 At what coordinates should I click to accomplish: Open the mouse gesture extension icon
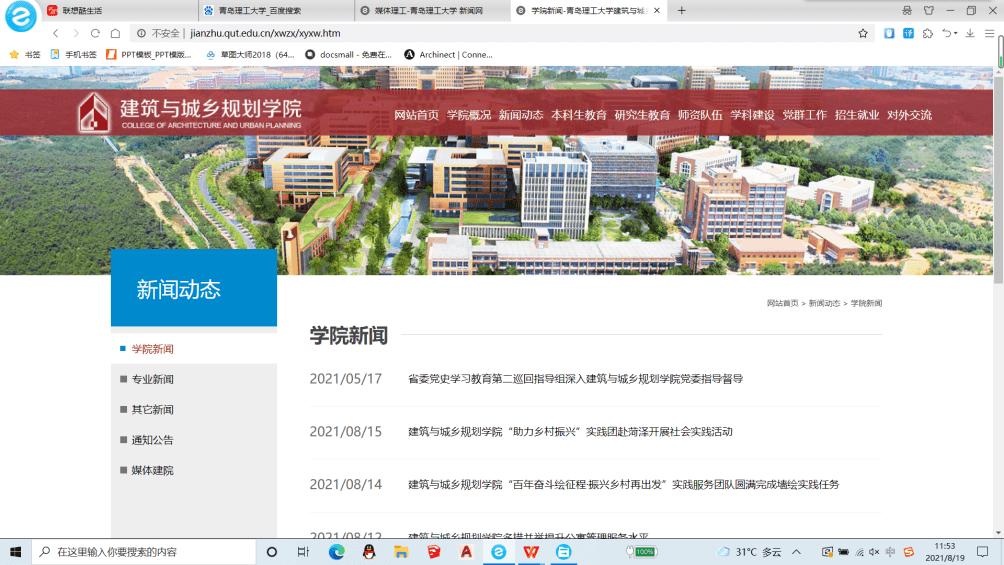pyautogui.click(x=889, y=33)
